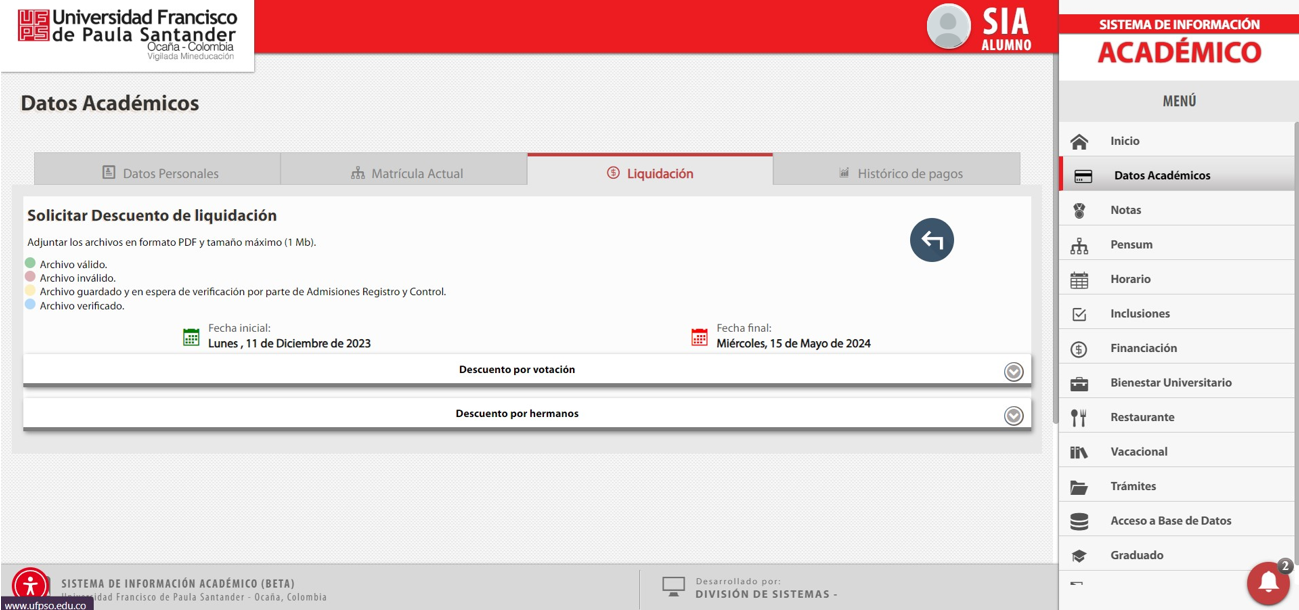Click the accessibility icon at bottom left
The height and width of the screenshot is (610, 1299).
pyautogui.click(x=30, y=586)
